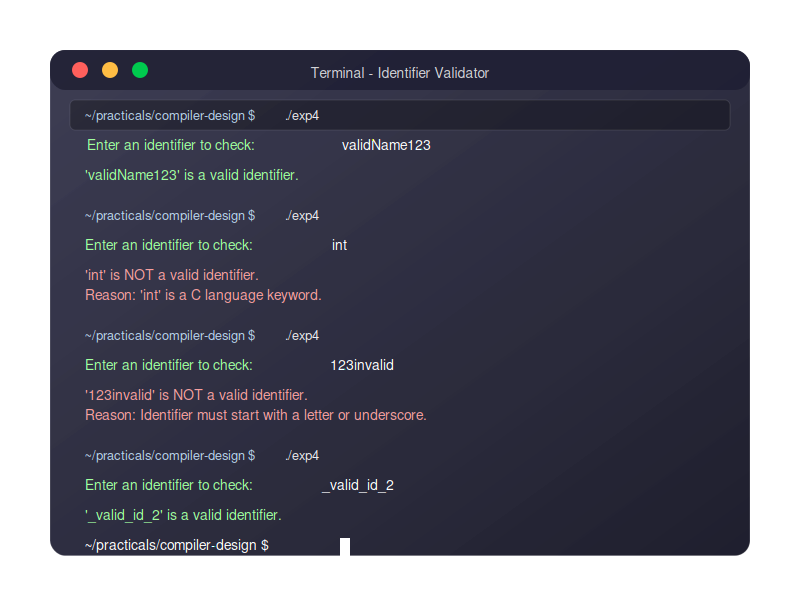Select the "'validName123' is a valid identifier" output
The height and width of the screenshot is (600, 800).
point(192,175)
